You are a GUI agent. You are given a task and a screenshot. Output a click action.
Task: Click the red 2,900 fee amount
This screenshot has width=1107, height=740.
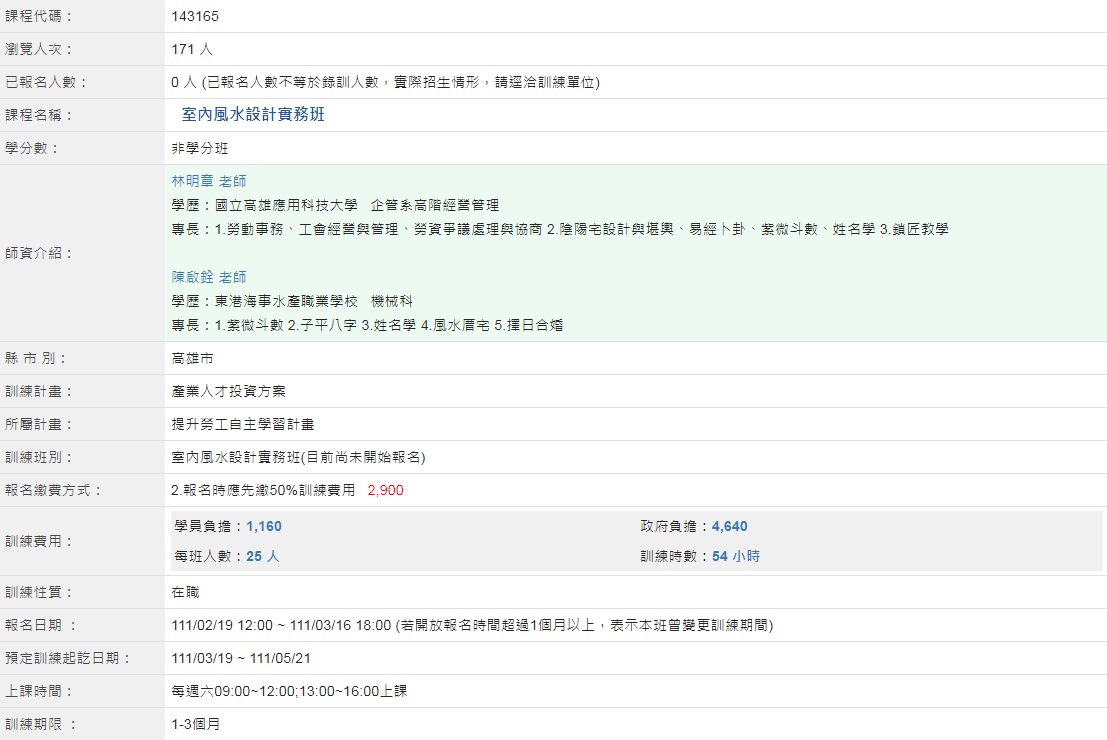[385, 490]
